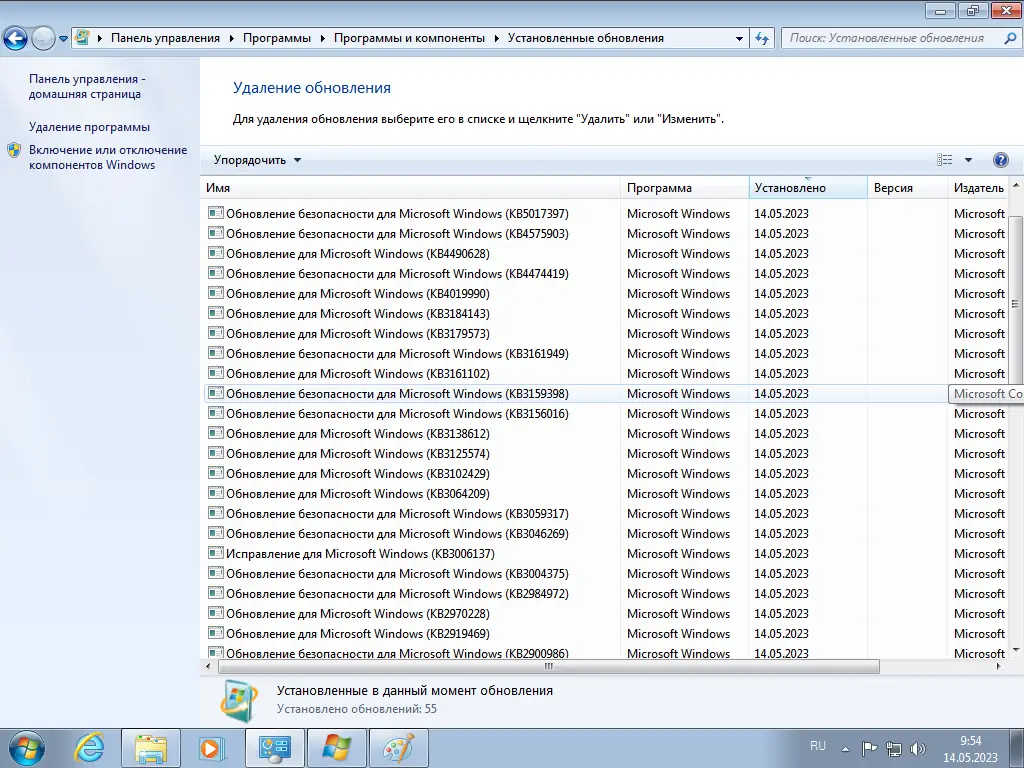This screenshot has height=768, width=1024.
Task: Expand the view options dropdown arrow
Action: 968,160
